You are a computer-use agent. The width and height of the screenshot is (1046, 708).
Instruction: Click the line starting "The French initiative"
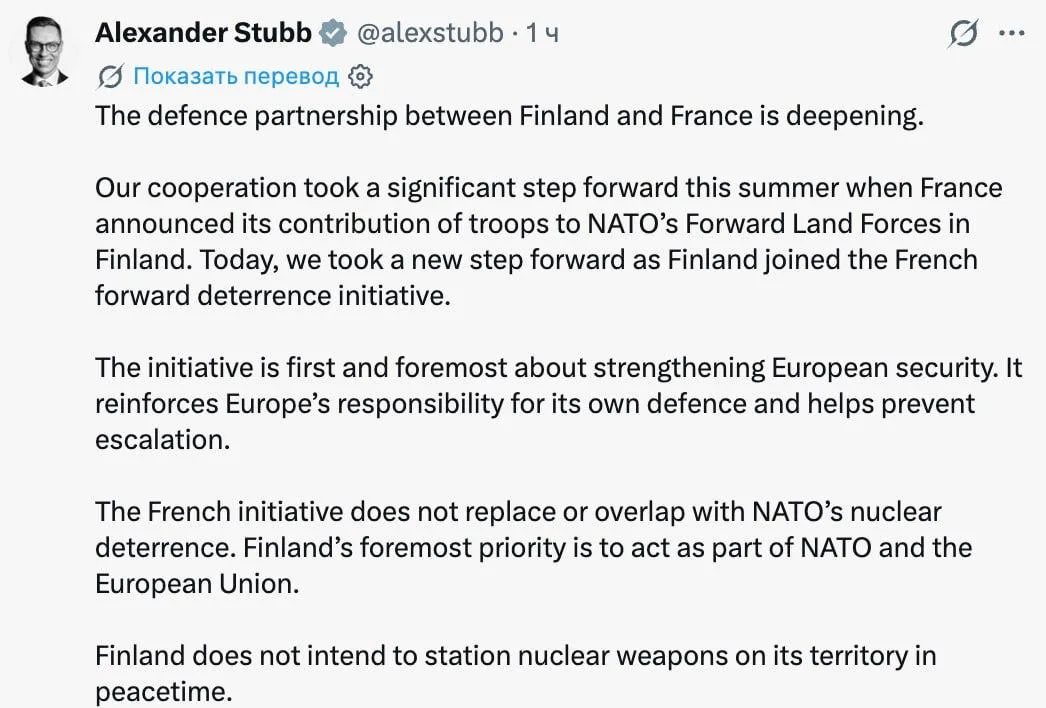[518, 512]
